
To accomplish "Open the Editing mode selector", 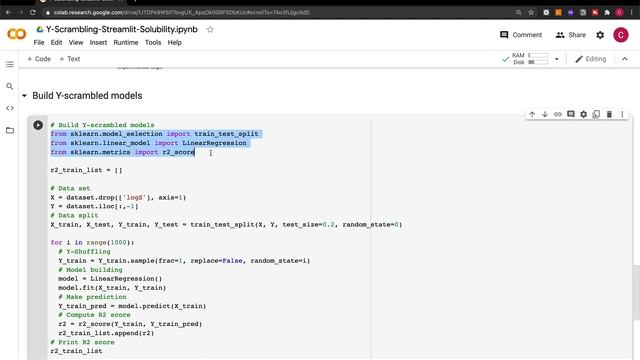I will point(591,59).
